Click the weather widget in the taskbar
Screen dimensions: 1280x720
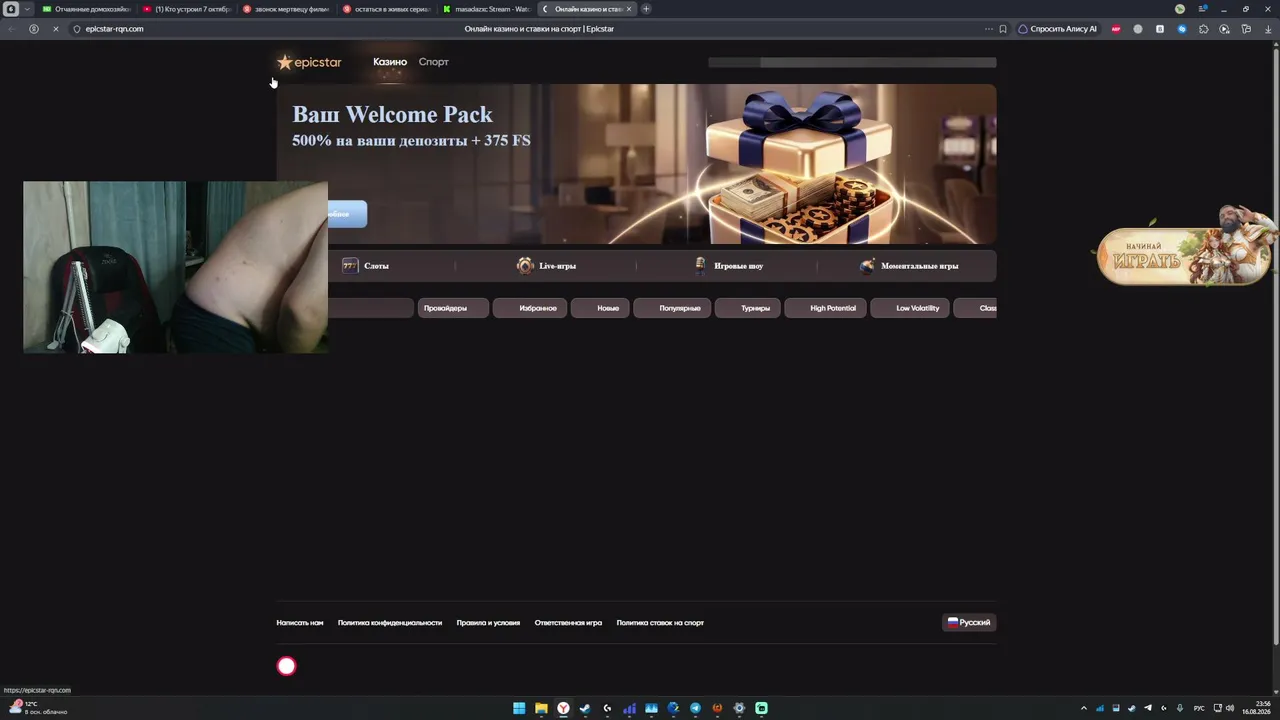click(38, 708)
